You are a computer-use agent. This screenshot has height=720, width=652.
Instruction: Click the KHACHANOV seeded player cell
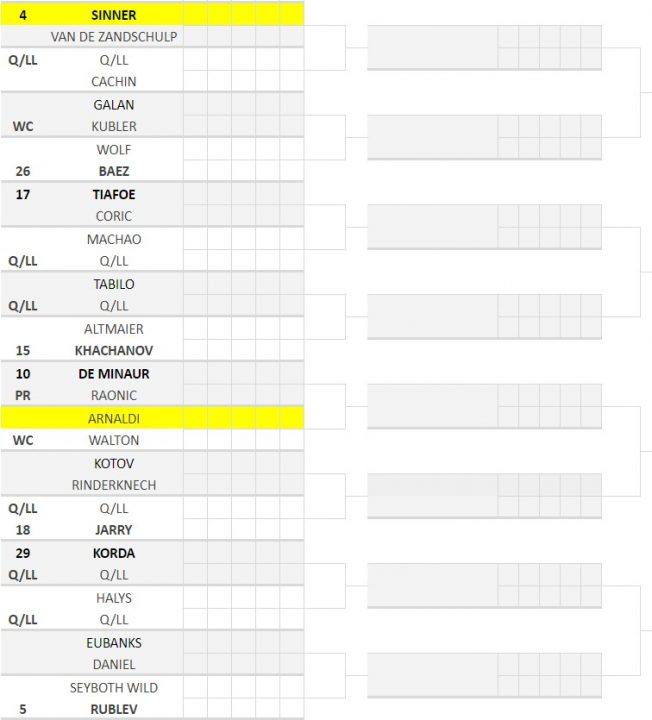(113, 351)
